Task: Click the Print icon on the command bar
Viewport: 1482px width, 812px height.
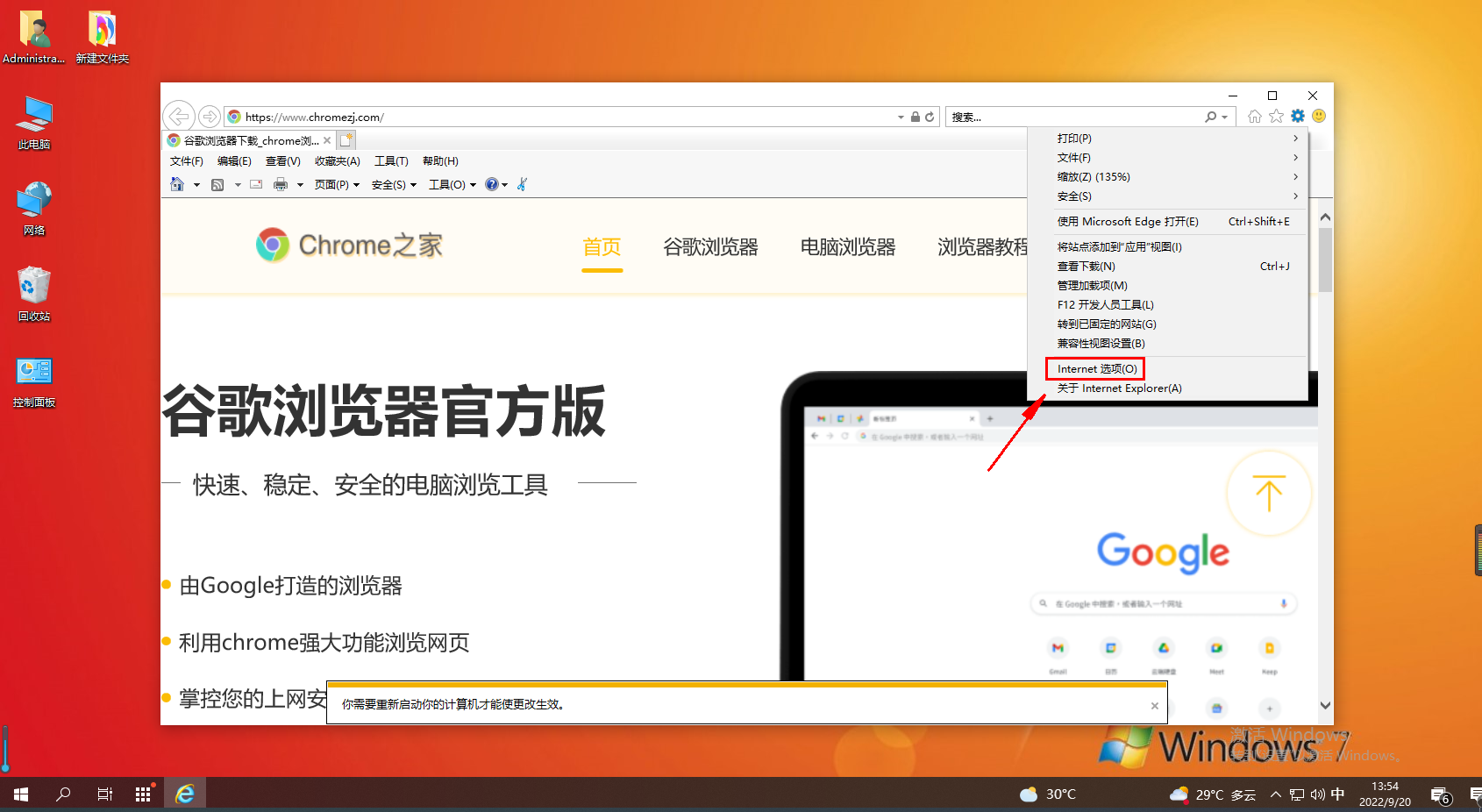Action: 281,184
